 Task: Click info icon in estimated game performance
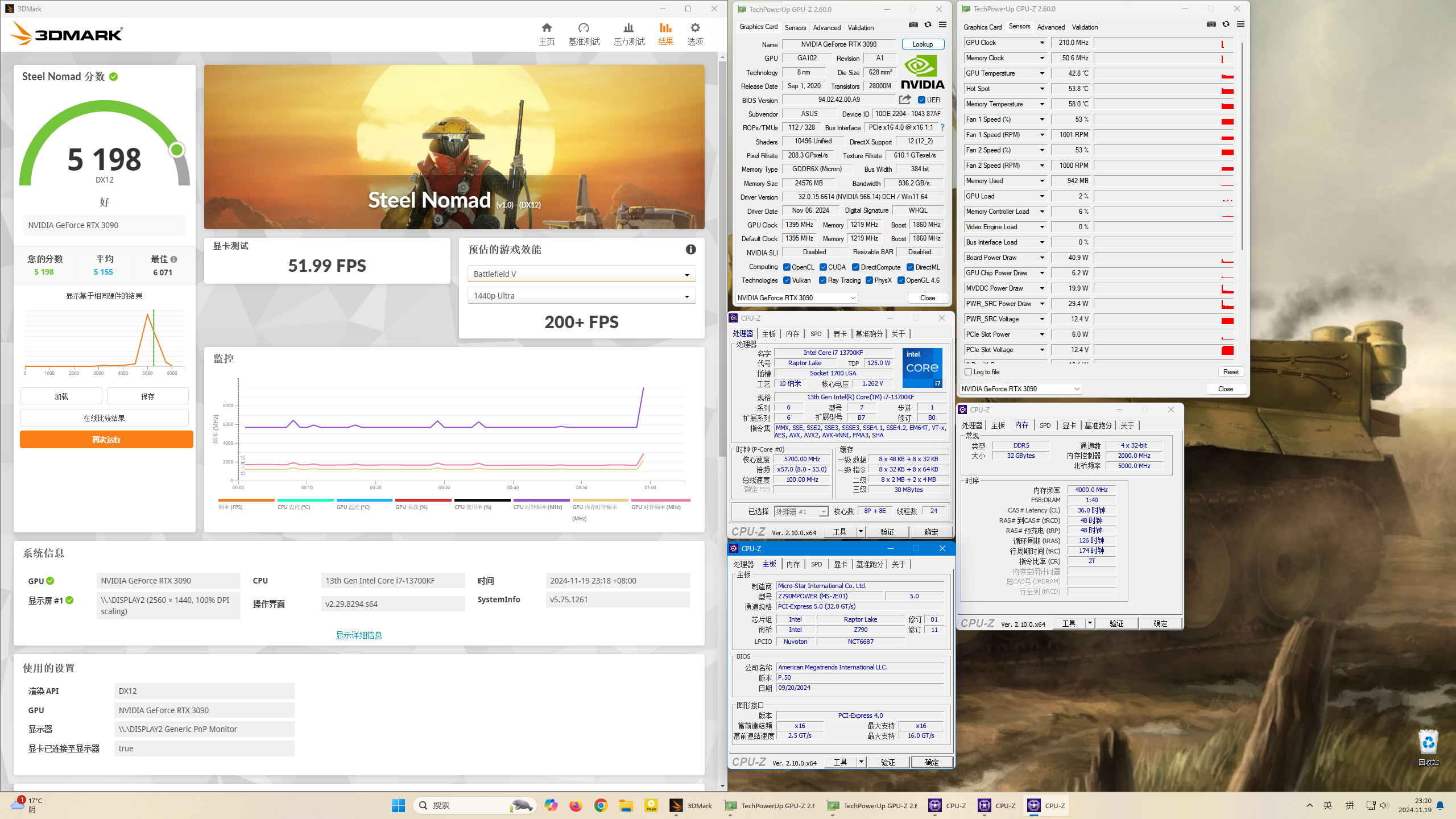coord(690,249)
